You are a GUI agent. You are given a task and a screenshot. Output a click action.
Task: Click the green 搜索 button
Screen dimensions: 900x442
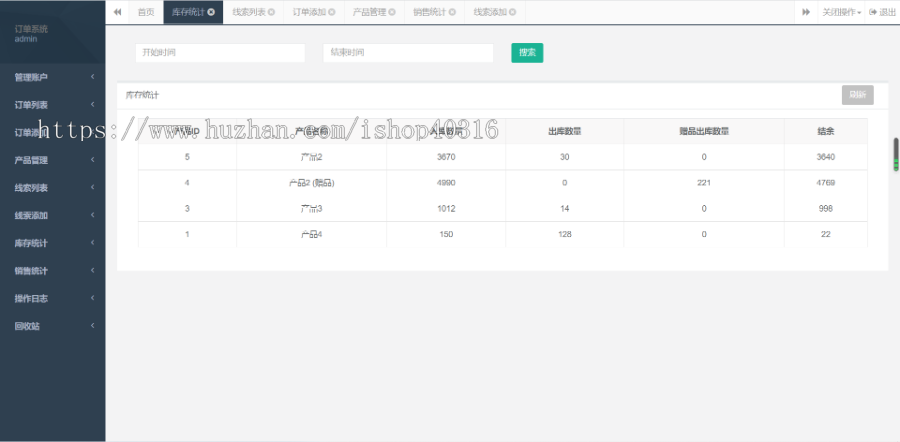tap(527, 53)
